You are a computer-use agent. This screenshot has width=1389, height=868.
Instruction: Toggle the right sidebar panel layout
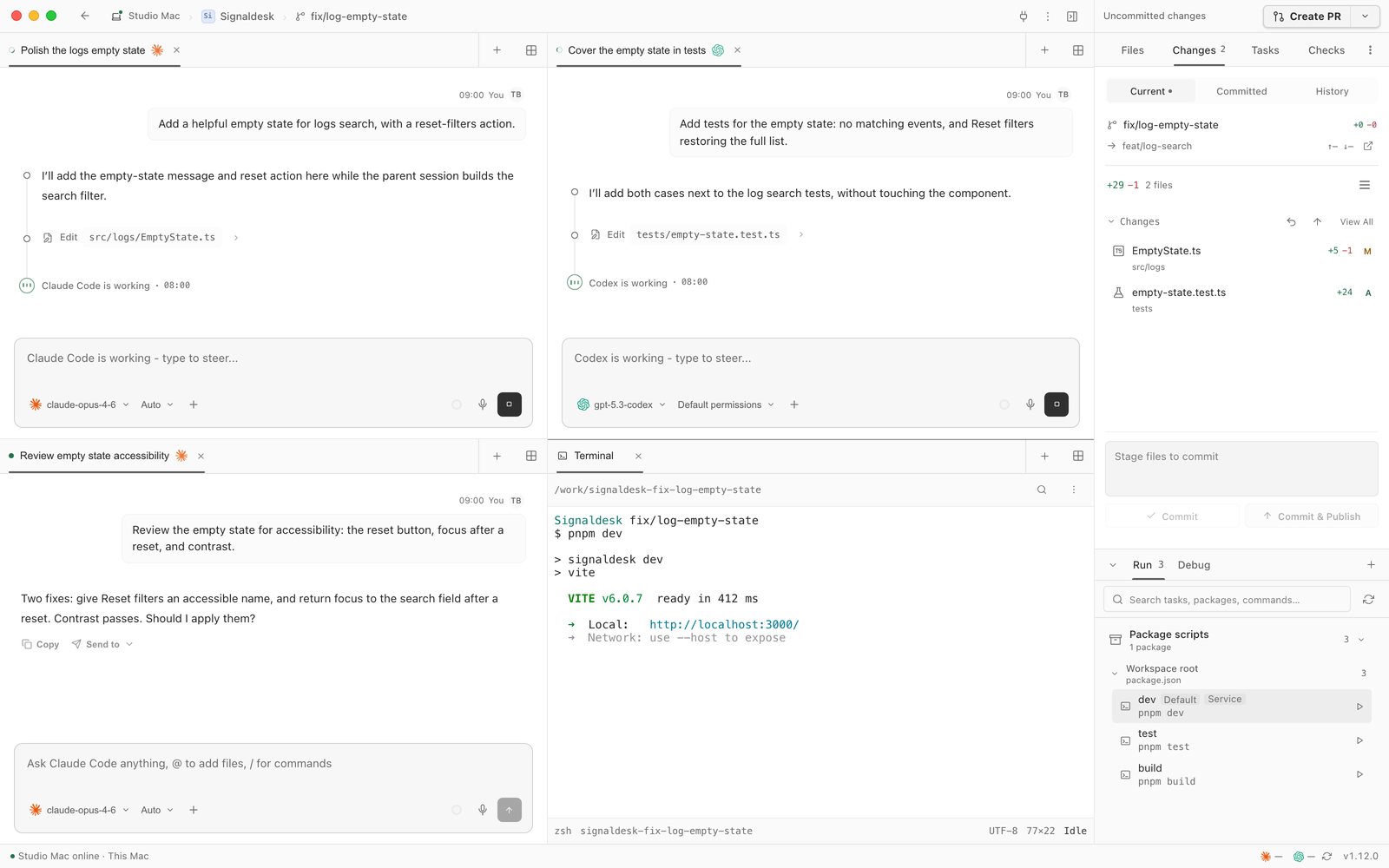coord(1072,16)
